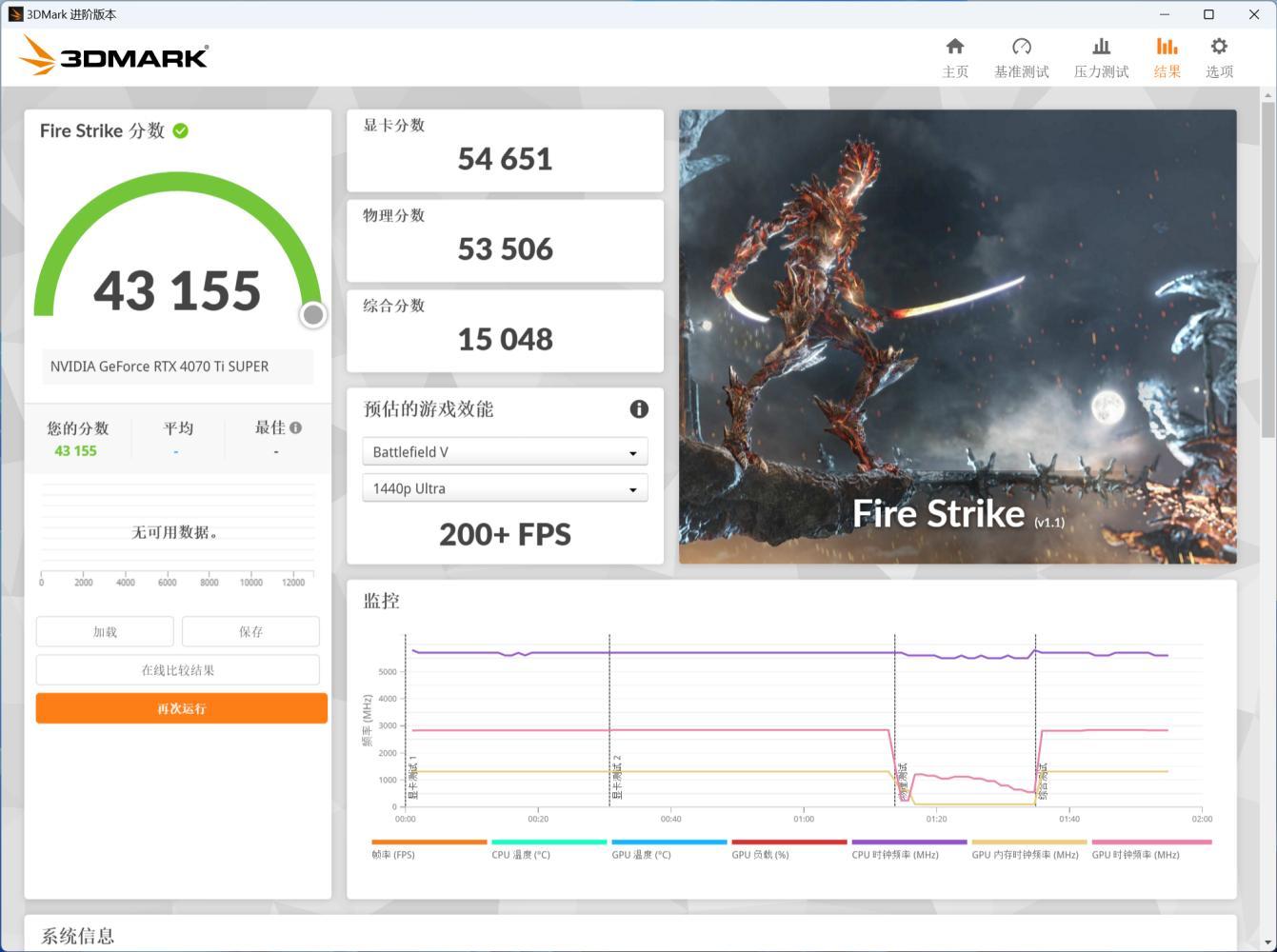
Task: Click the 加载 load button
Action: click(x=105, y=631)
